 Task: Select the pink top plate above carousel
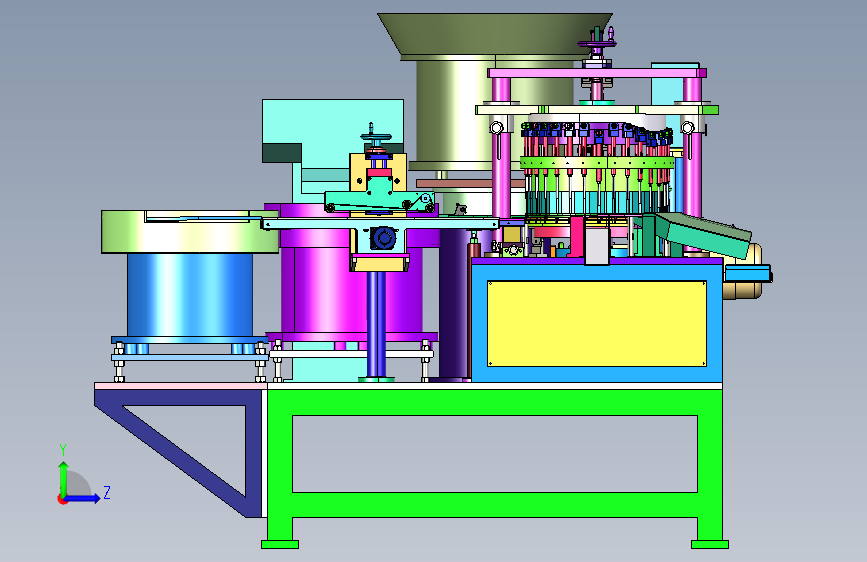click(597, 73)
